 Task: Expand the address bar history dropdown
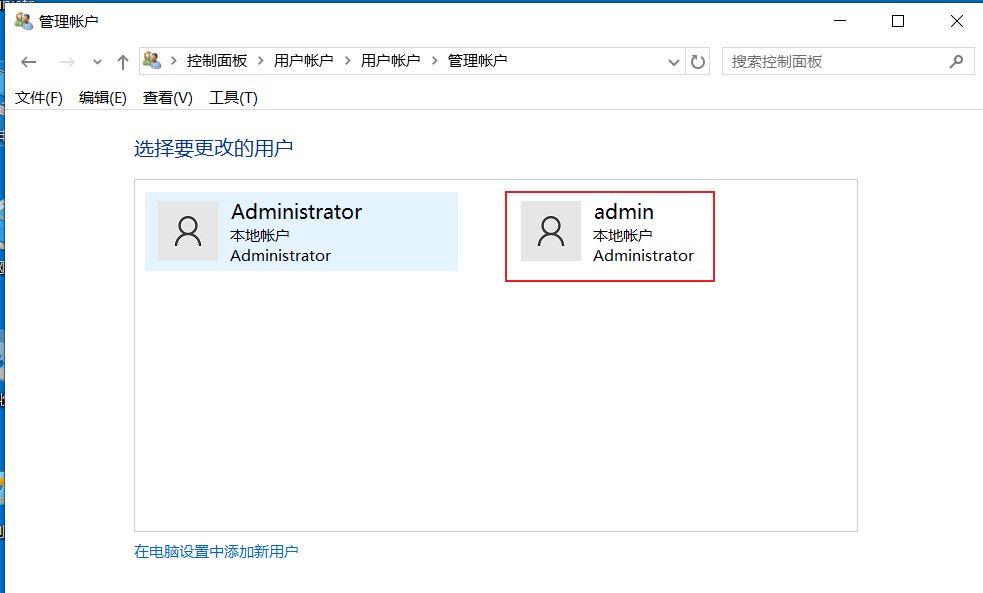point(674,62)
